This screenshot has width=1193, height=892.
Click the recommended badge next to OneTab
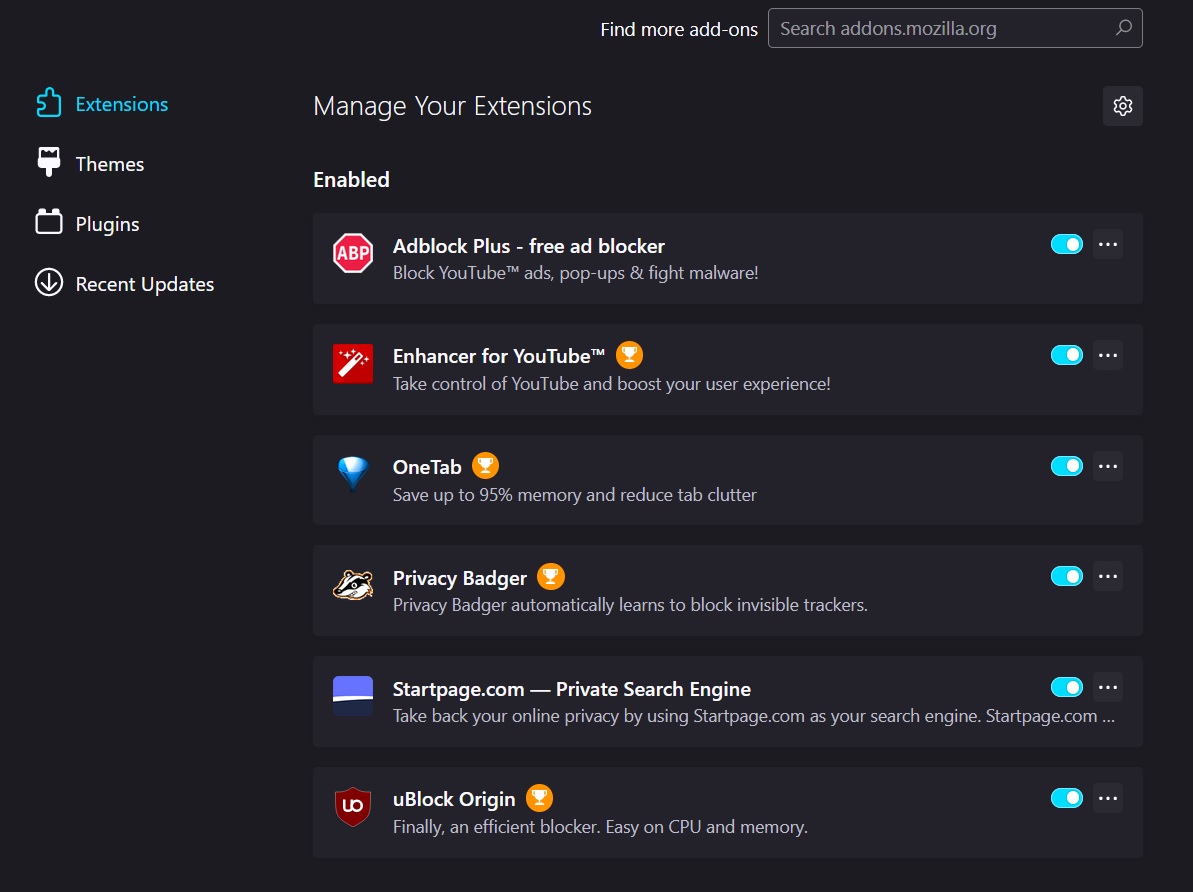pyautogui.click(x=486, y=465)
